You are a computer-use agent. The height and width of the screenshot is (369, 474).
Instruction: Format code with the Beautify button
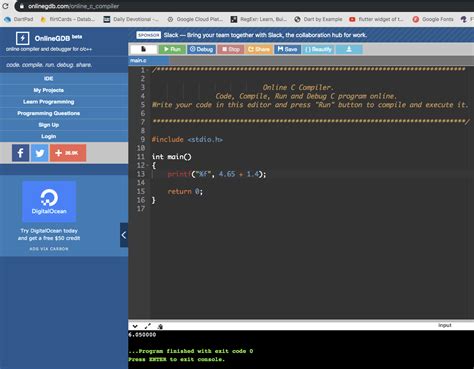point(318,49)
